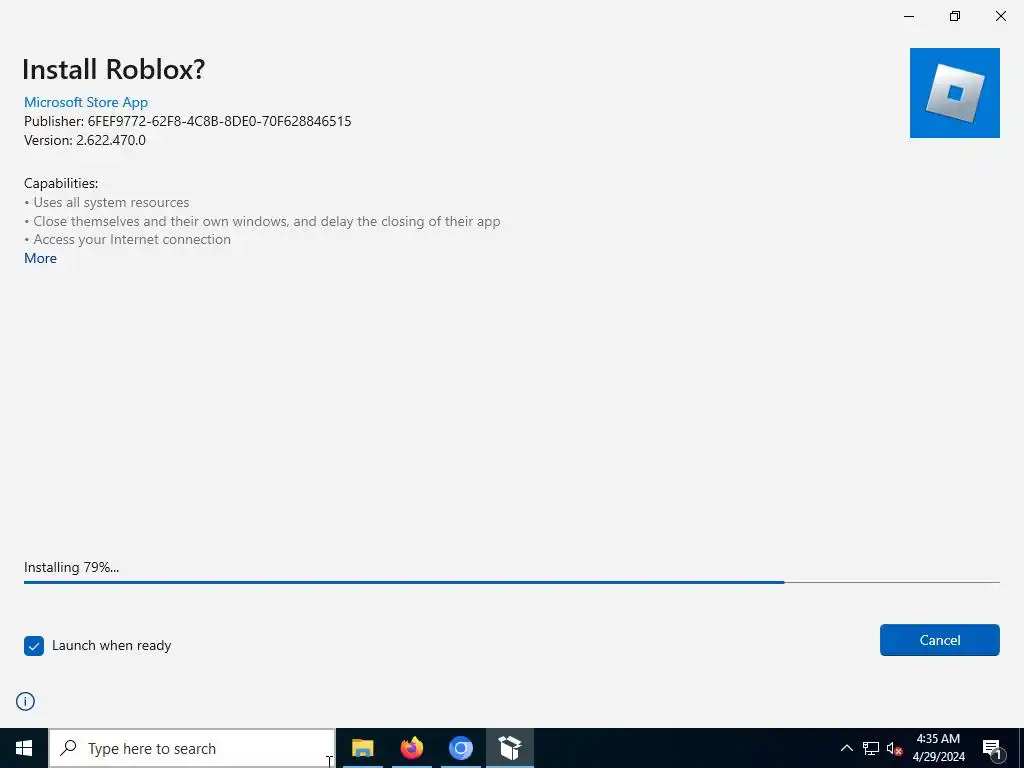This screenshot has width=1024, height=768.
Task: Open the clock showing 4:35 AM
Action: click(x=938, y=748)
